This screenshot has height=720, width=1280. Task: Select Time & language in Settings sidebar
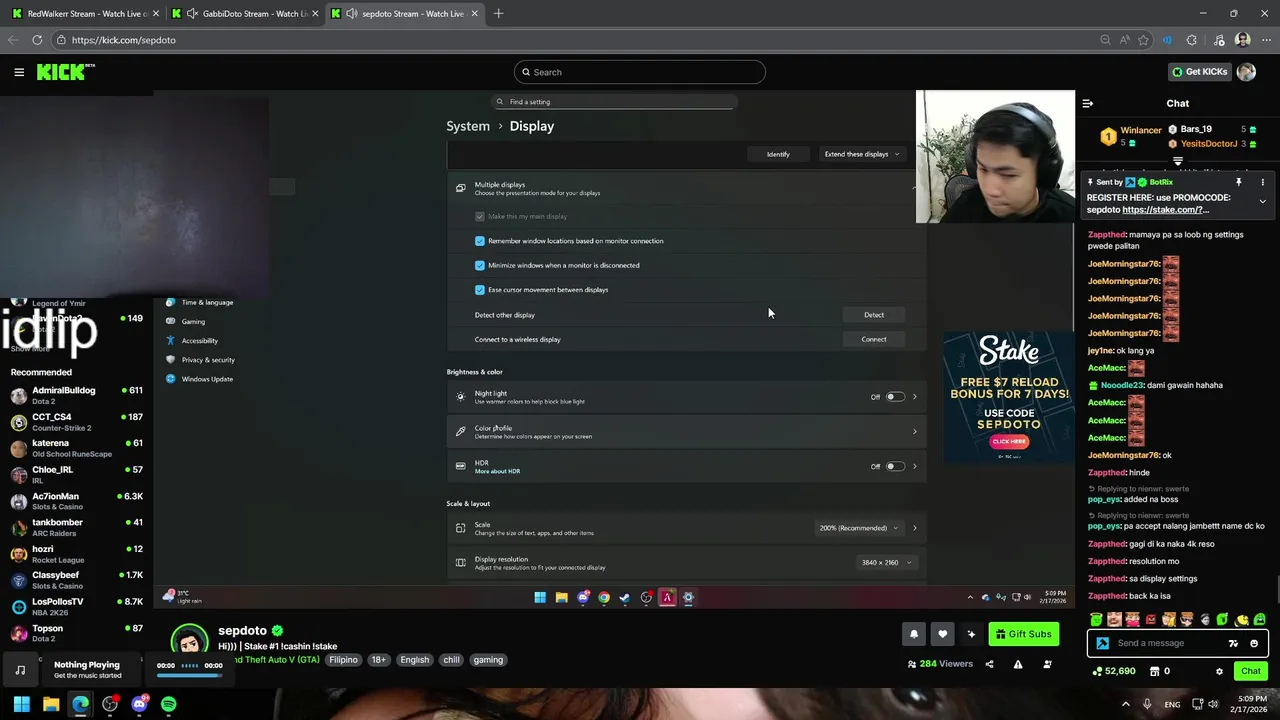(x=207, y=302)
